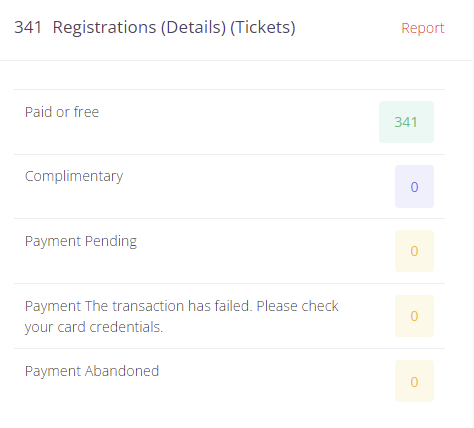Screen dimensions: 474x428
Task: Click the Payment Abandoned count badge
Action: [x=414, y=381]
